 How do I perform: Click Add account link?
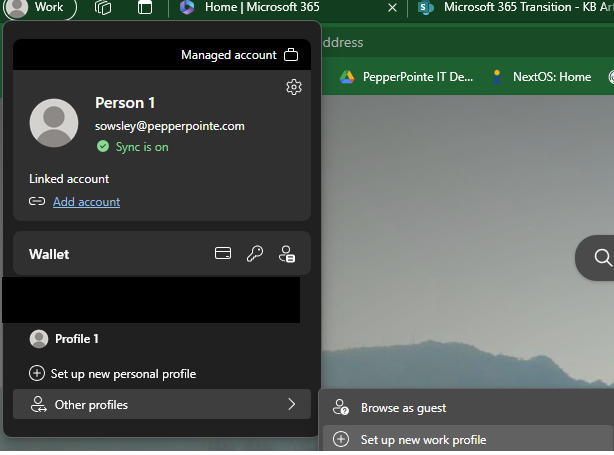click(x=87, y=202)
